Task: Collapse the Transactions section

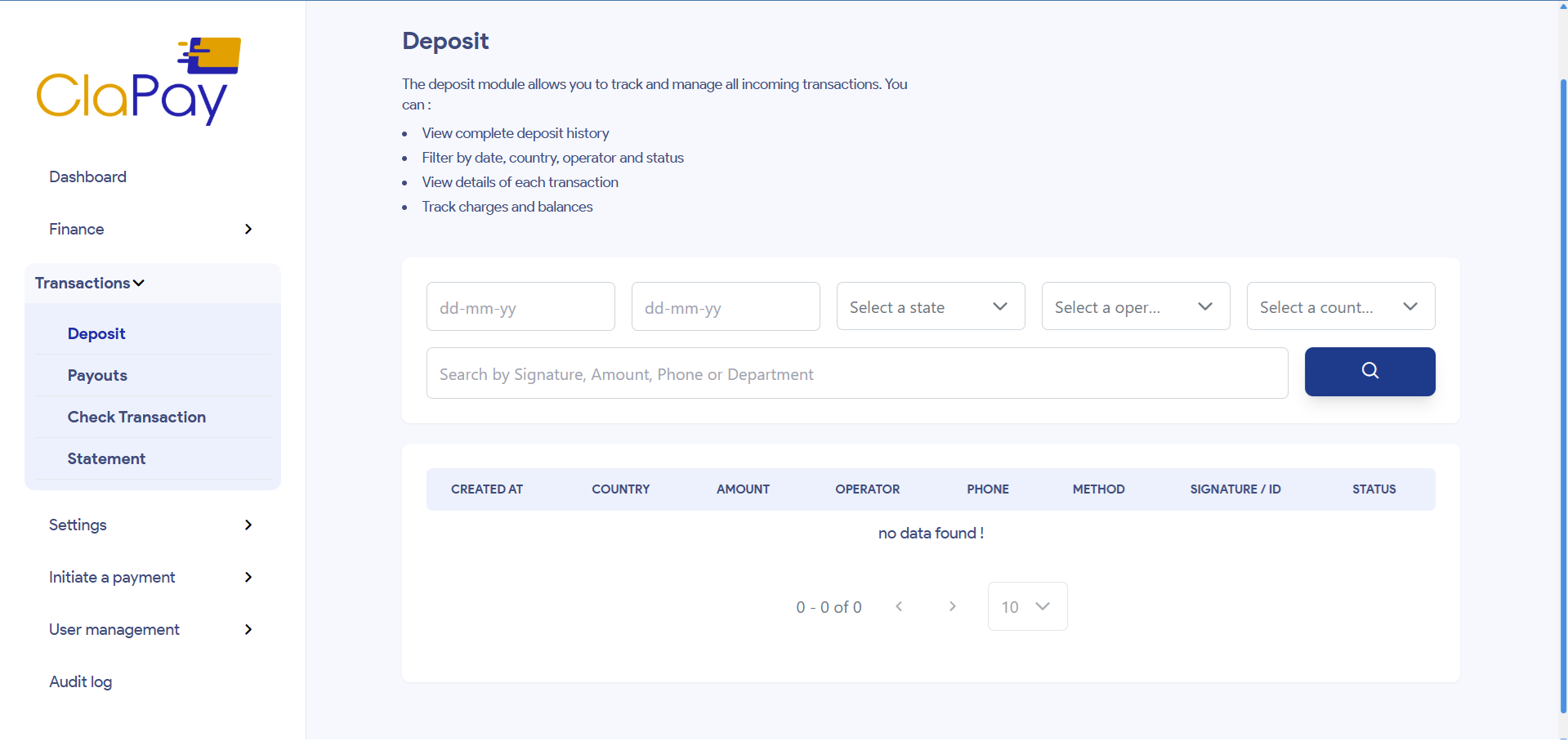Action: tap(89, 283)
